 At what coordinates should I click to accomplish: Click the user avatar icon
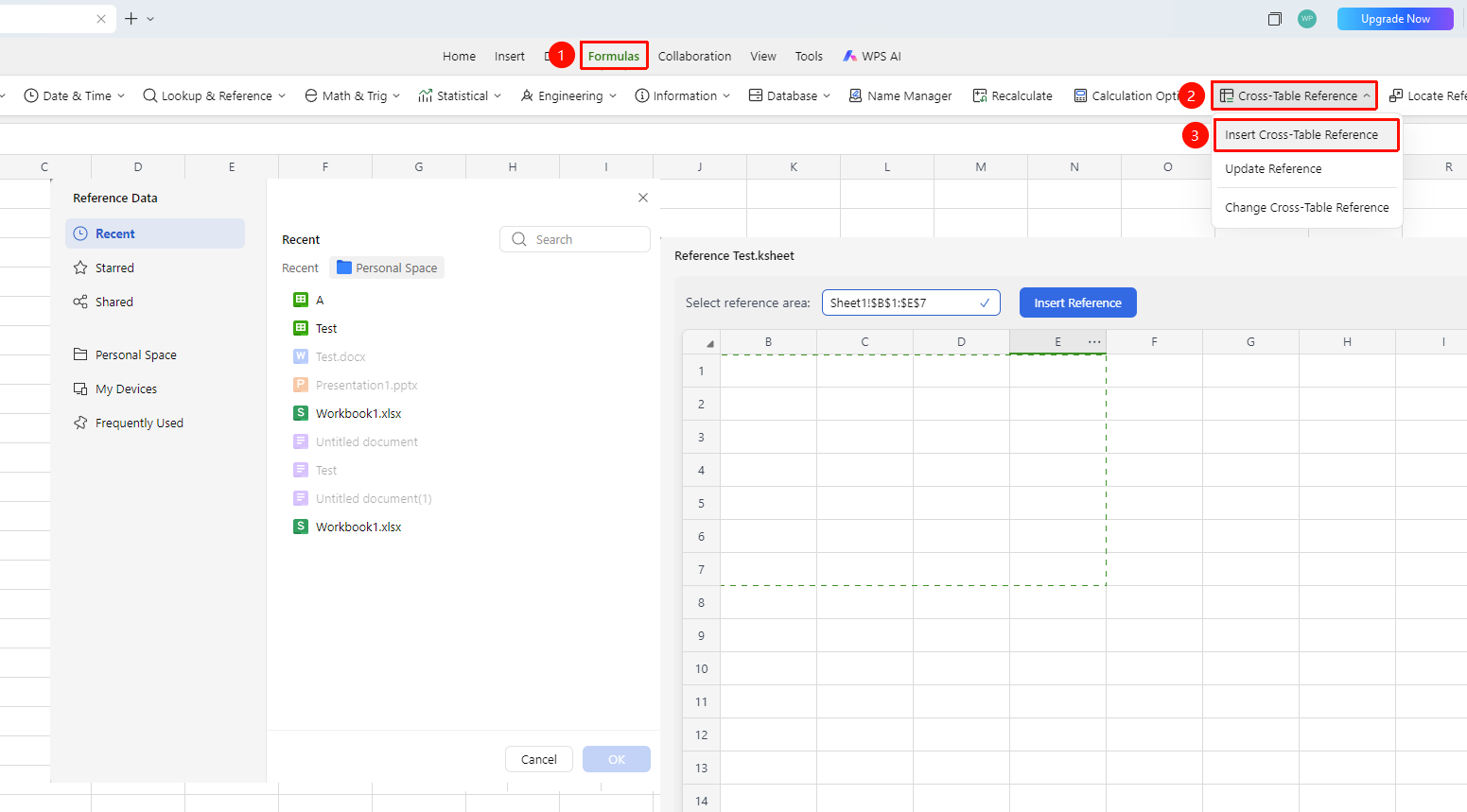tap(1307, 19)
